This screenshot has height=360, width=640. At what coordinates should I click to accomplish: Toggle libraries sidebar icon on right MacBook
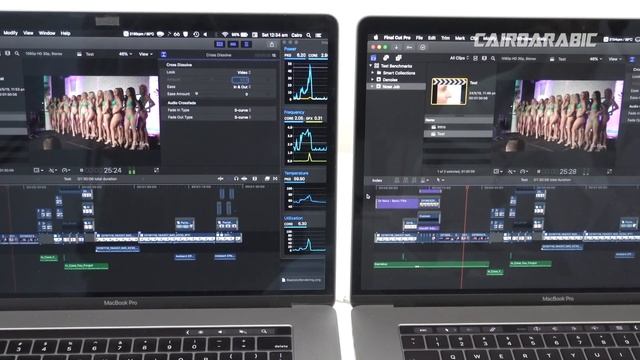click(373, 58)
